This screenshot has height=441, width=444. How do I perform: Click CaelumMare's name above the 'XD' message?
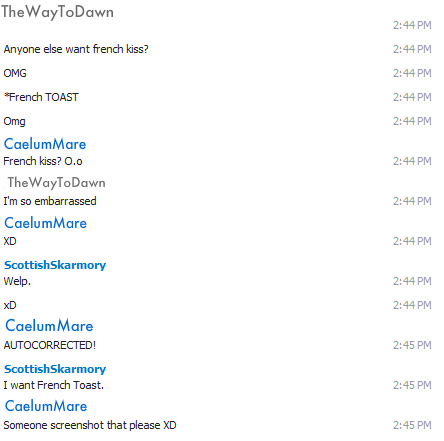point(45,223)
